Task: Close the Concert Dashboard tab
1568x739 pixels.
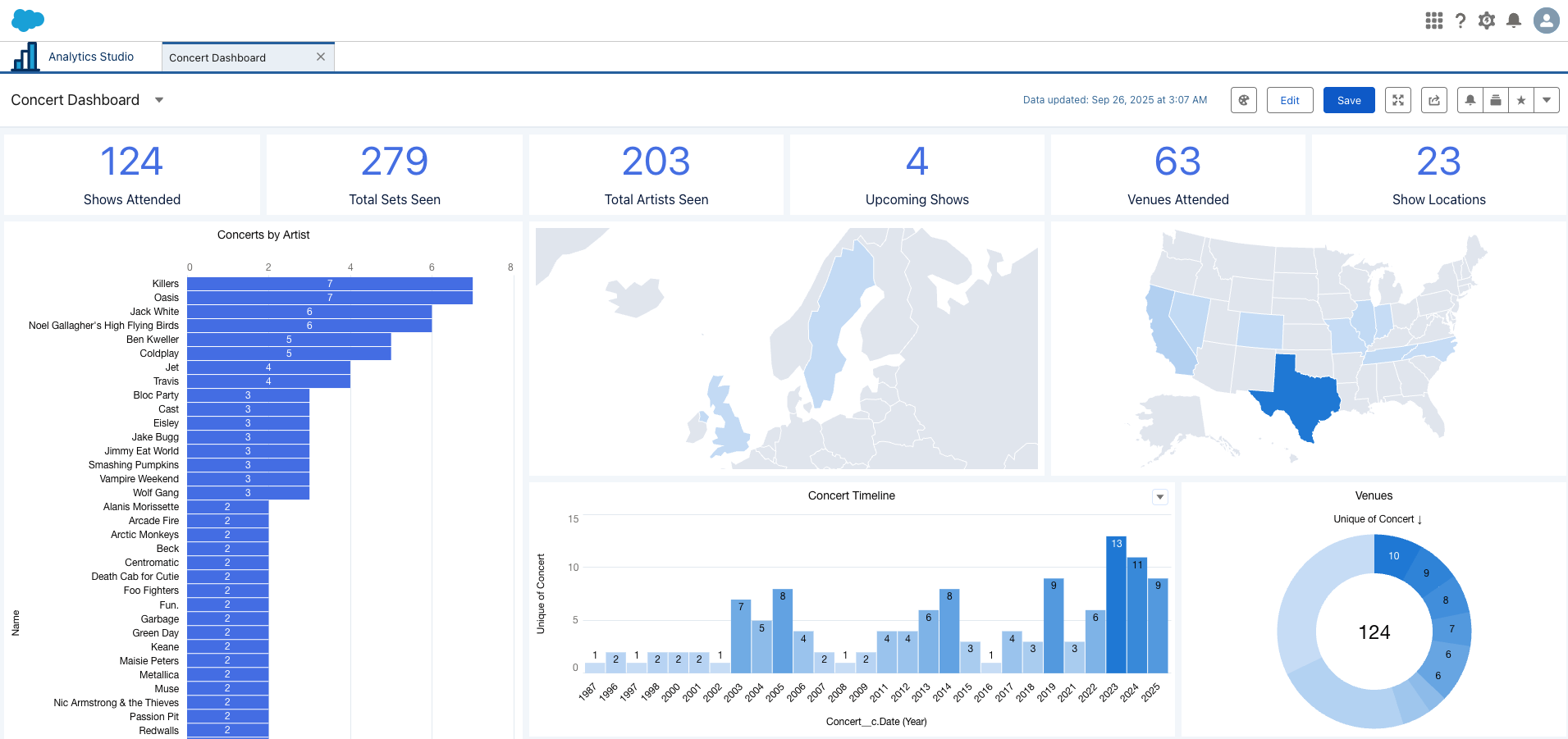Action: [321, 57]
